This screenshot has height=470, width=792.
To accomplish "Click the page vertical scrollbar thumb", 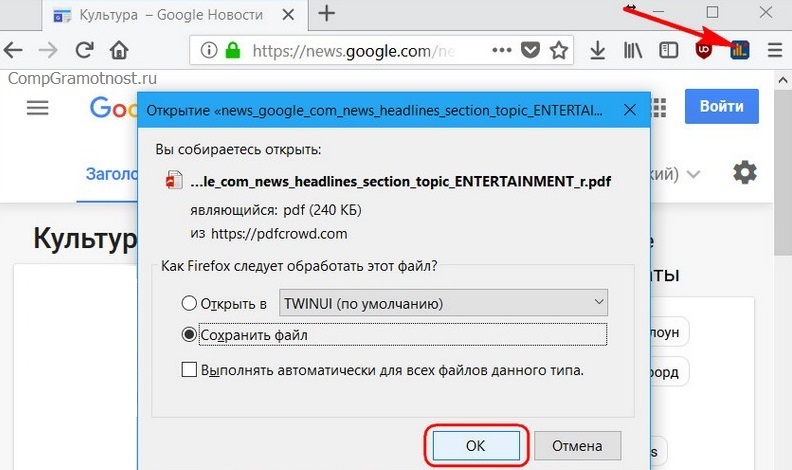I will pyautogui.click(x=782, y=172).
